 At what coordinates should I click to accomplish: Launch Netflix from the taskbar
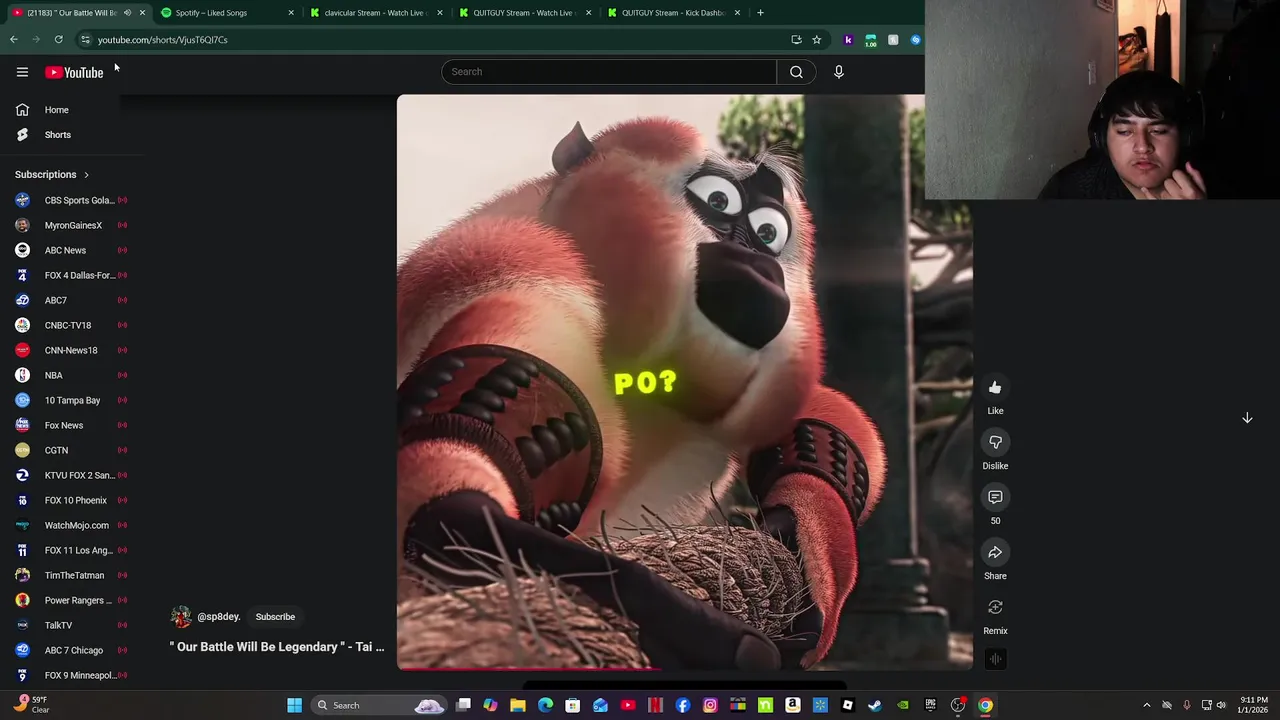click(x=655, y=705)
